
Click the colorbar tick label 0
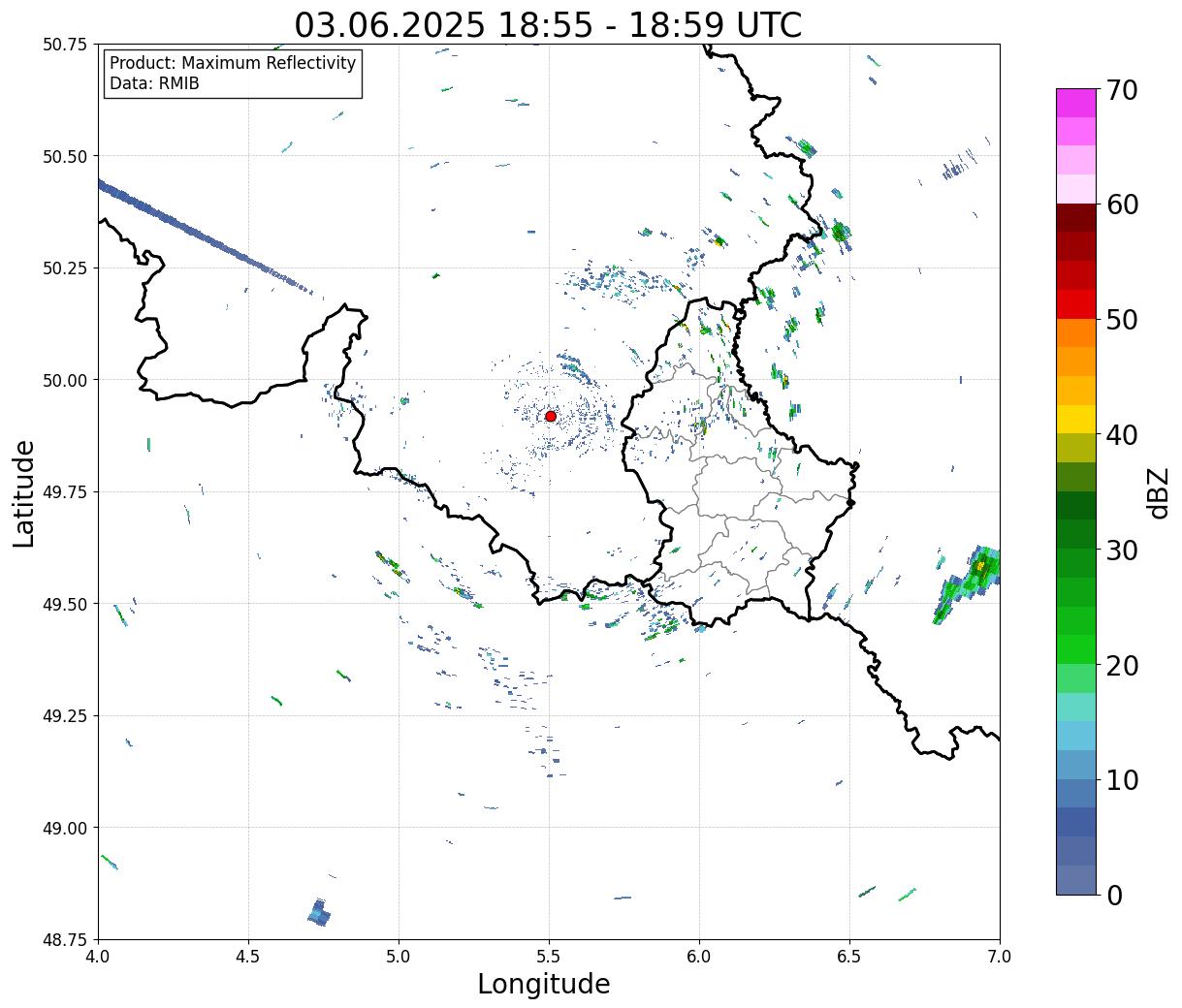click(1114, 895)
